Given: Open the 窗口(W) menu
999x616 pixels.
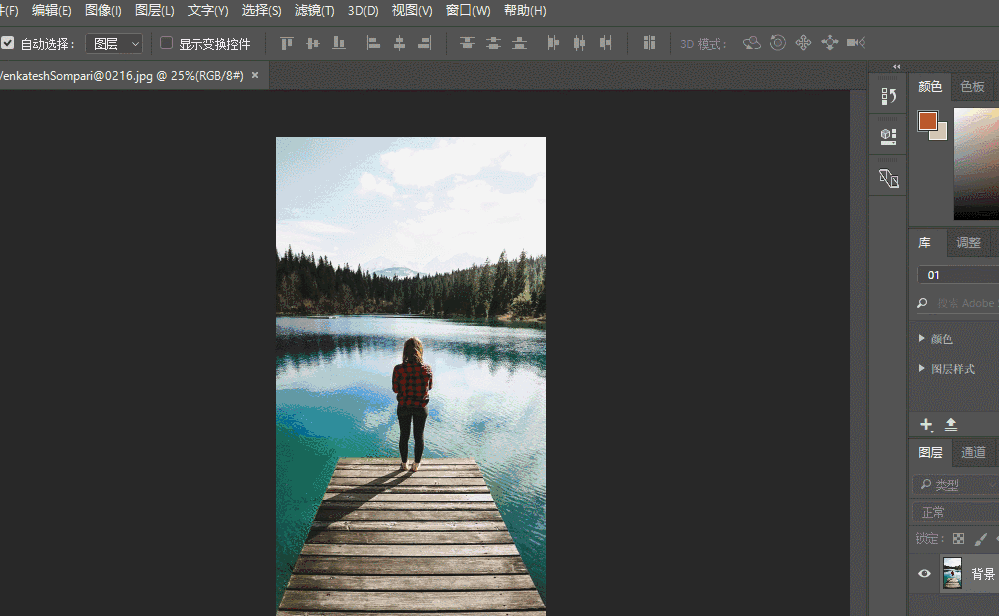Looking at the screenshot, I should (x=468, y=11).
